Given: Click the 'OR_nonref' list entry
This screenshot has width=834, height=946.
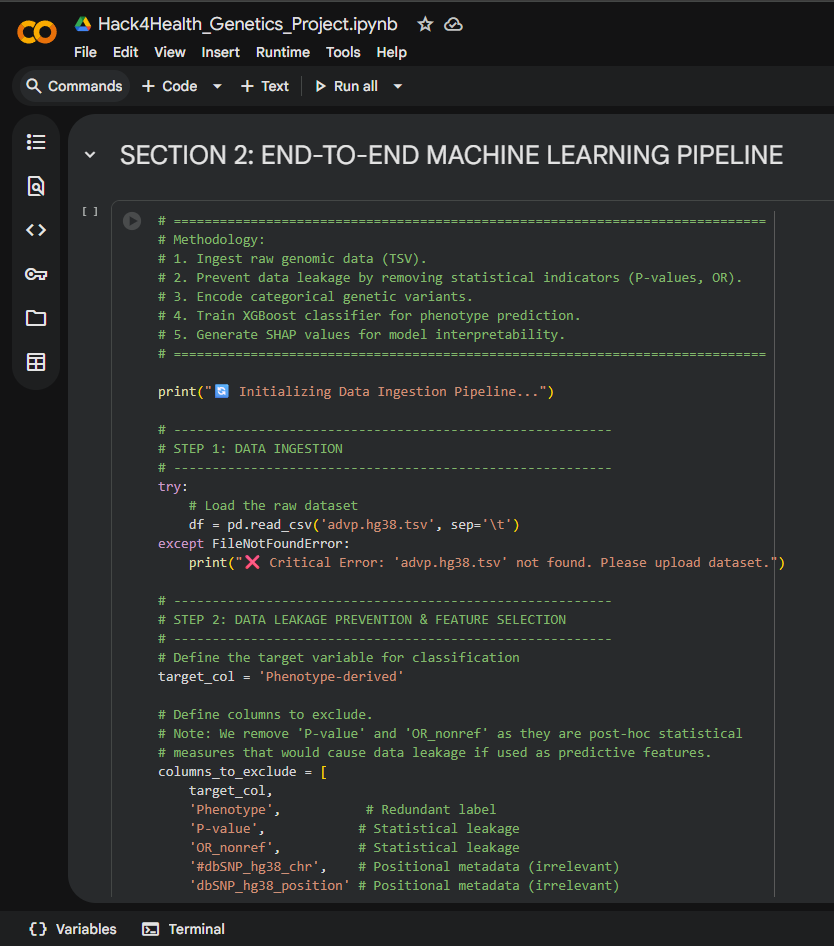Looking at the screenshot, I should pyautogui.click(x=235, y=848).
